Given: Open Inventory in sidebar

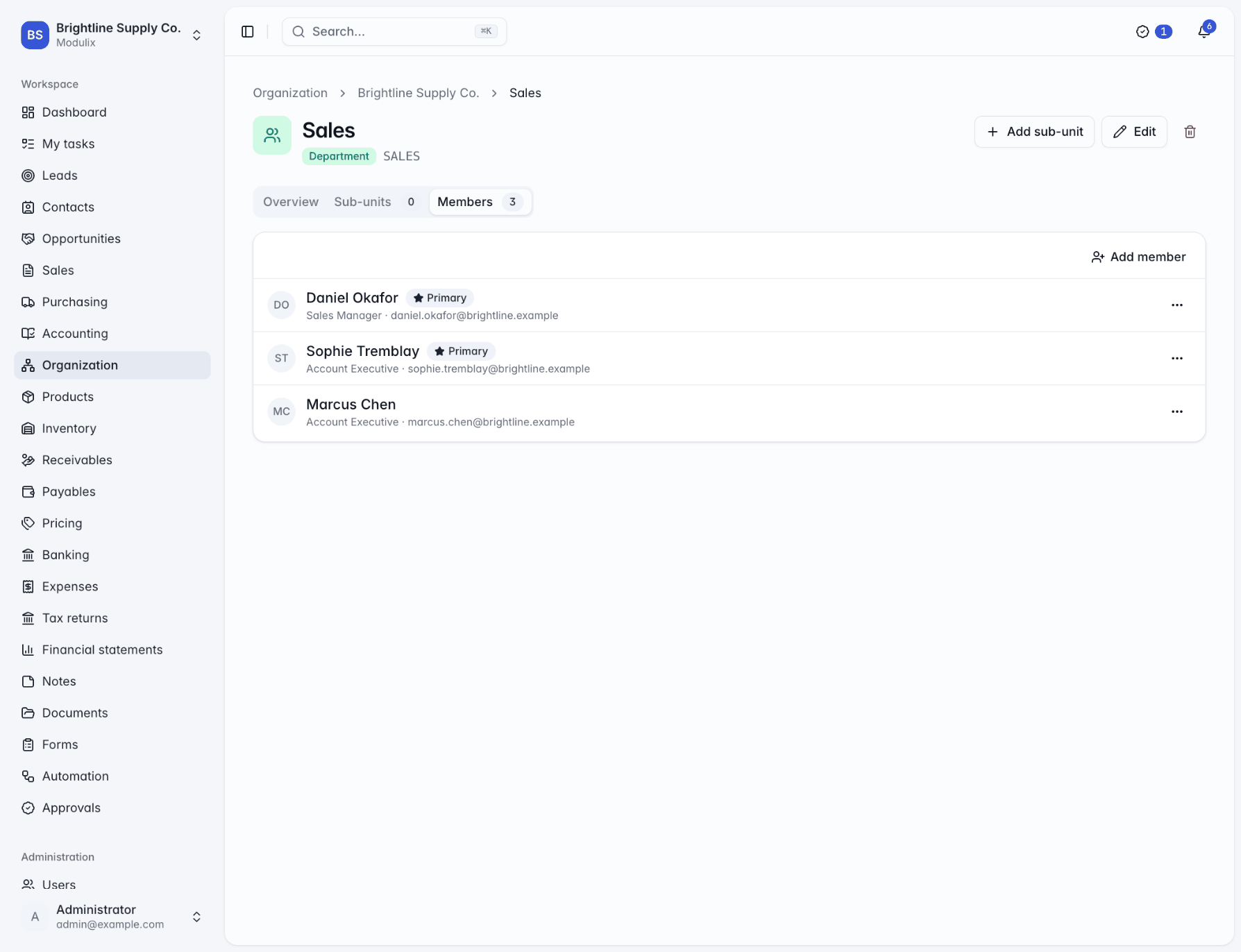Looking at the screenshot, I should pos(112,428).
